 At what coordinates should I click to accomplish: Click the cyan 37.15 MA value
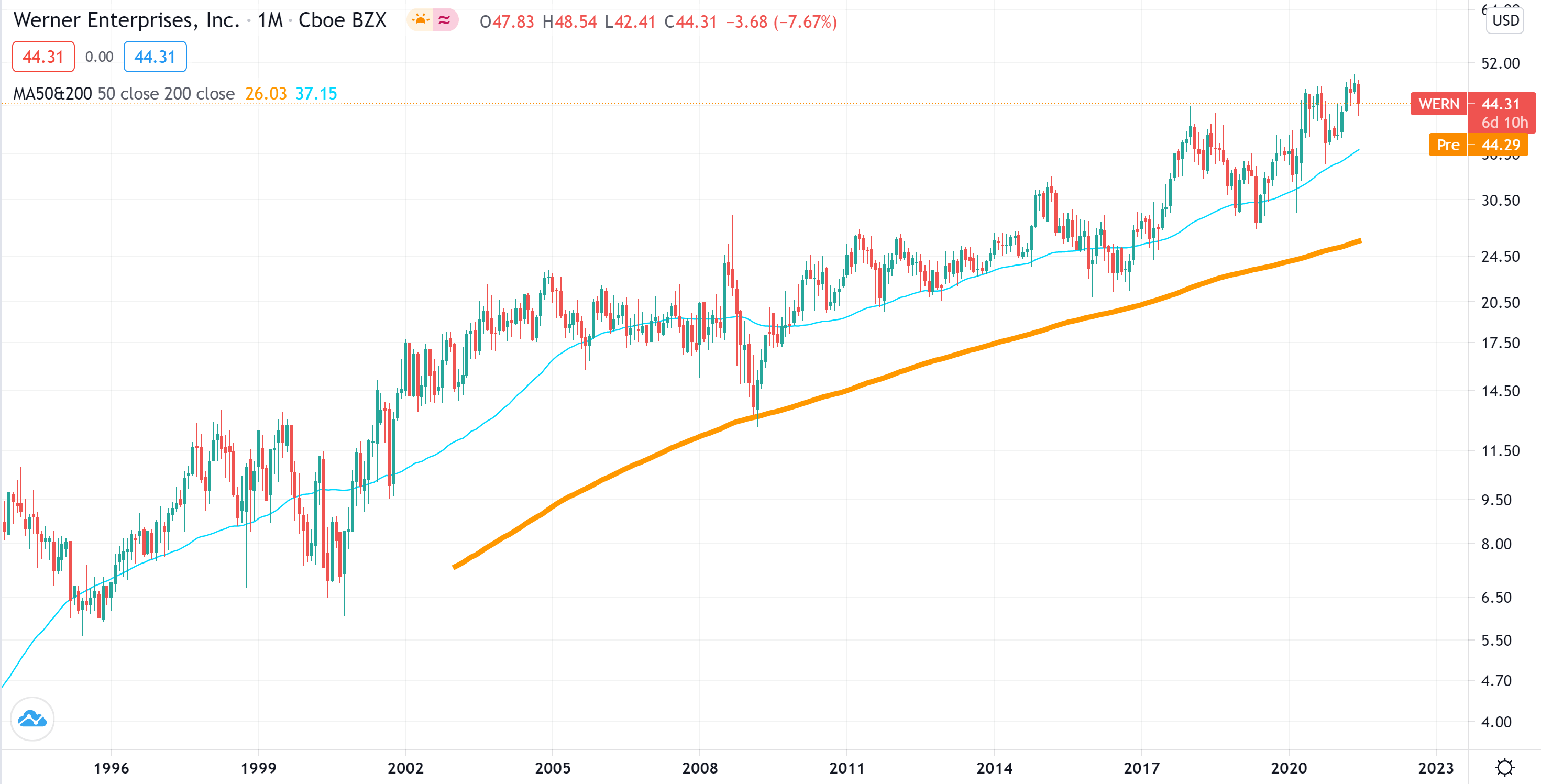[316, 94]
